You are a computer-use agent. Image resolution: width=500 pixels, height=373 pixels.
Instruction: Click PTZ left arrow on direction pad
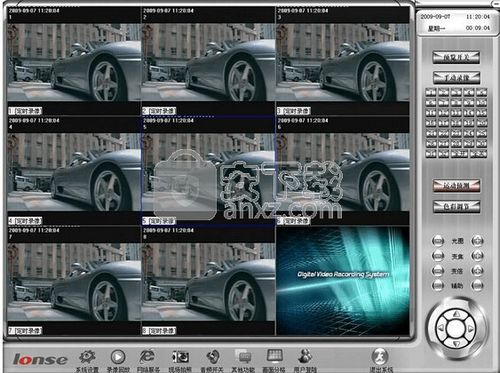(441, 329)
